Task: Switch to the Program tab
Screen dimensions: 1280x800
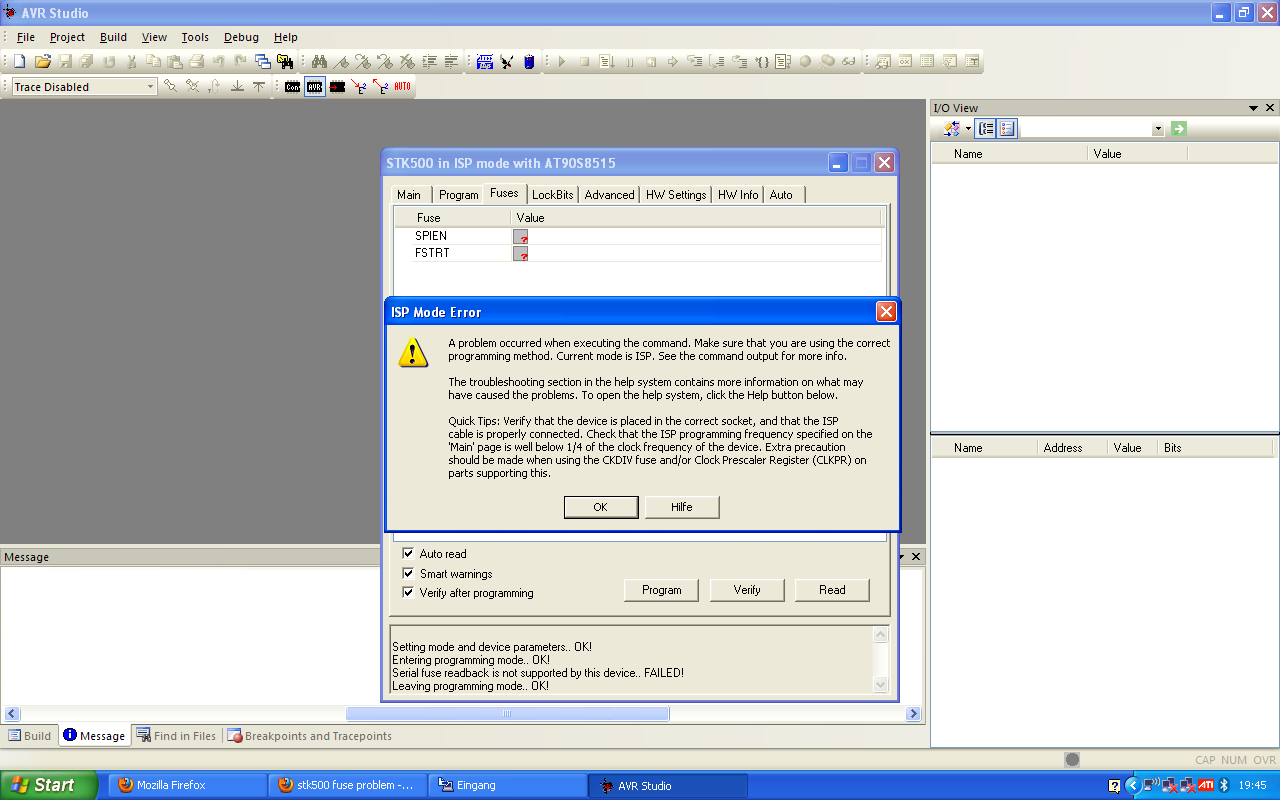Action: 459,195
